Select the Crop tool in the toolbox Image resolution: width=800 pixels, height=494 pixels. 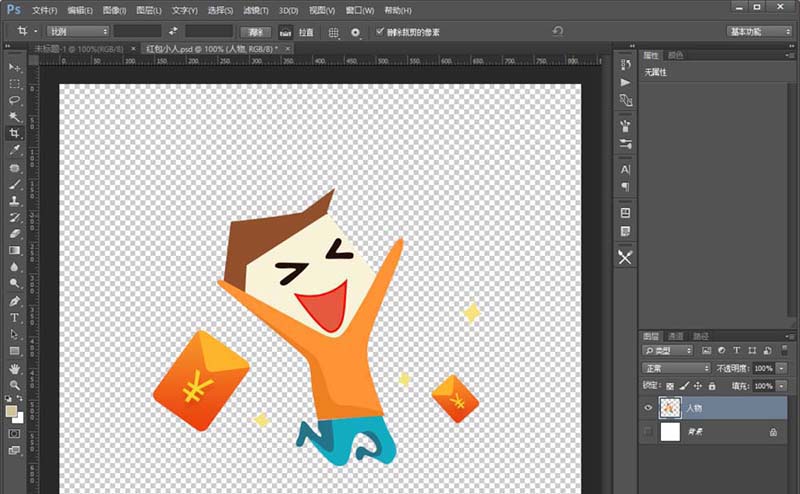(15, 133)
